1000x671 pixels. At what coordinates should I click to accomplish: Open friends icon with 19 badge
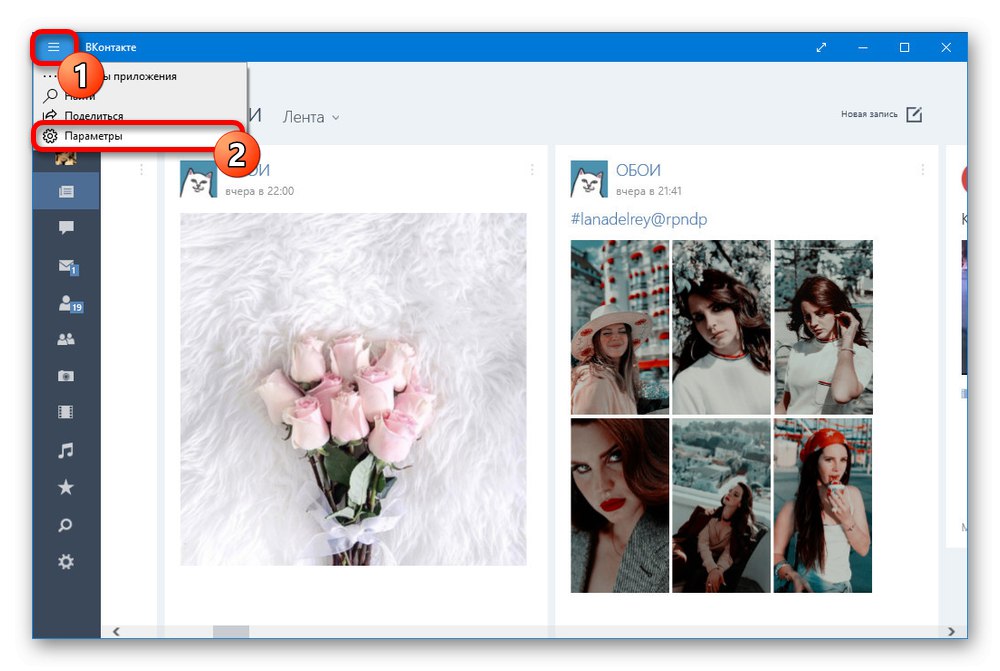tap(70, 304)
